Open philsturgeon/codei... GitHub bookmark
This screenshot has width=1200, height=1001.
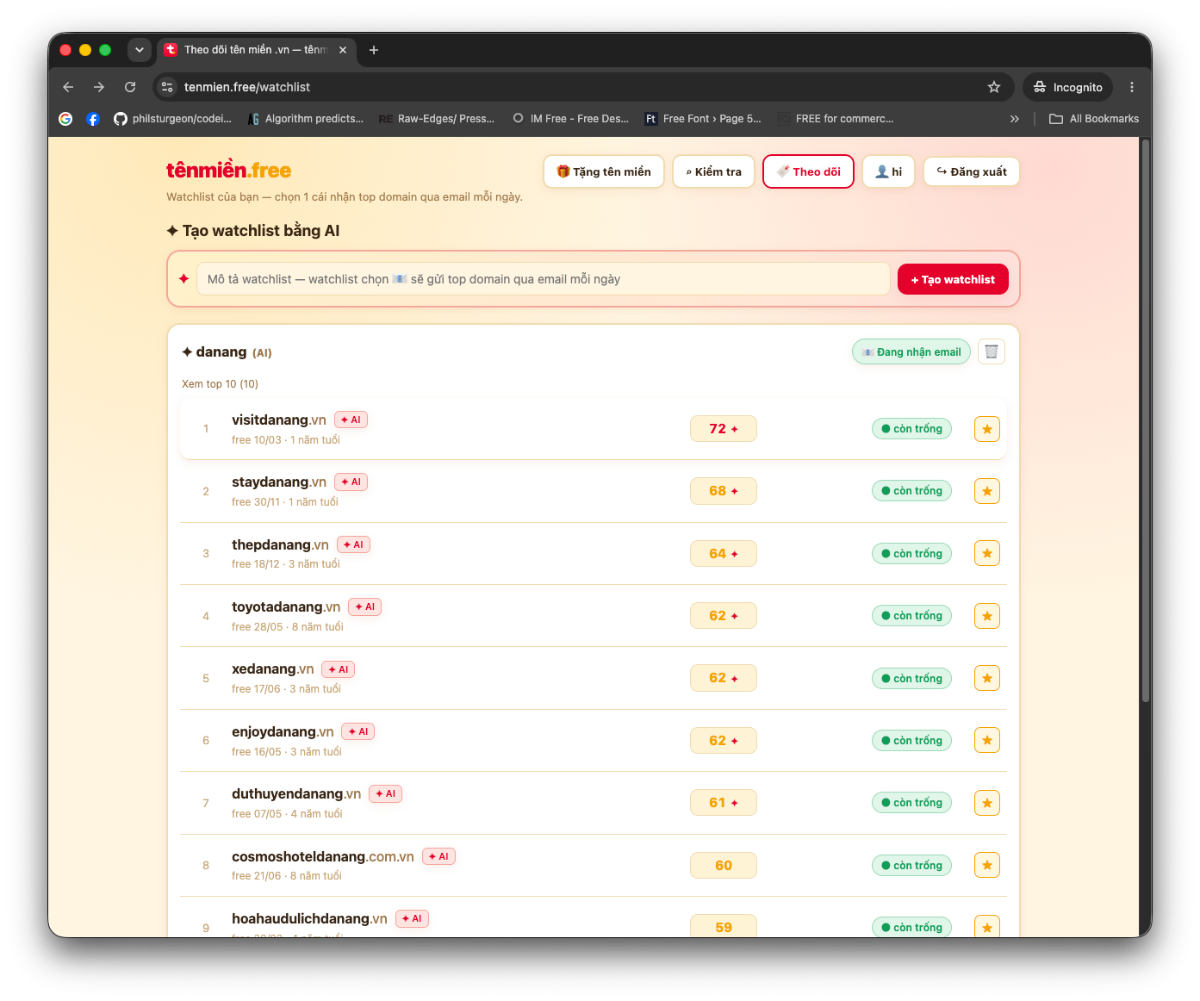[x=172, y=118]
